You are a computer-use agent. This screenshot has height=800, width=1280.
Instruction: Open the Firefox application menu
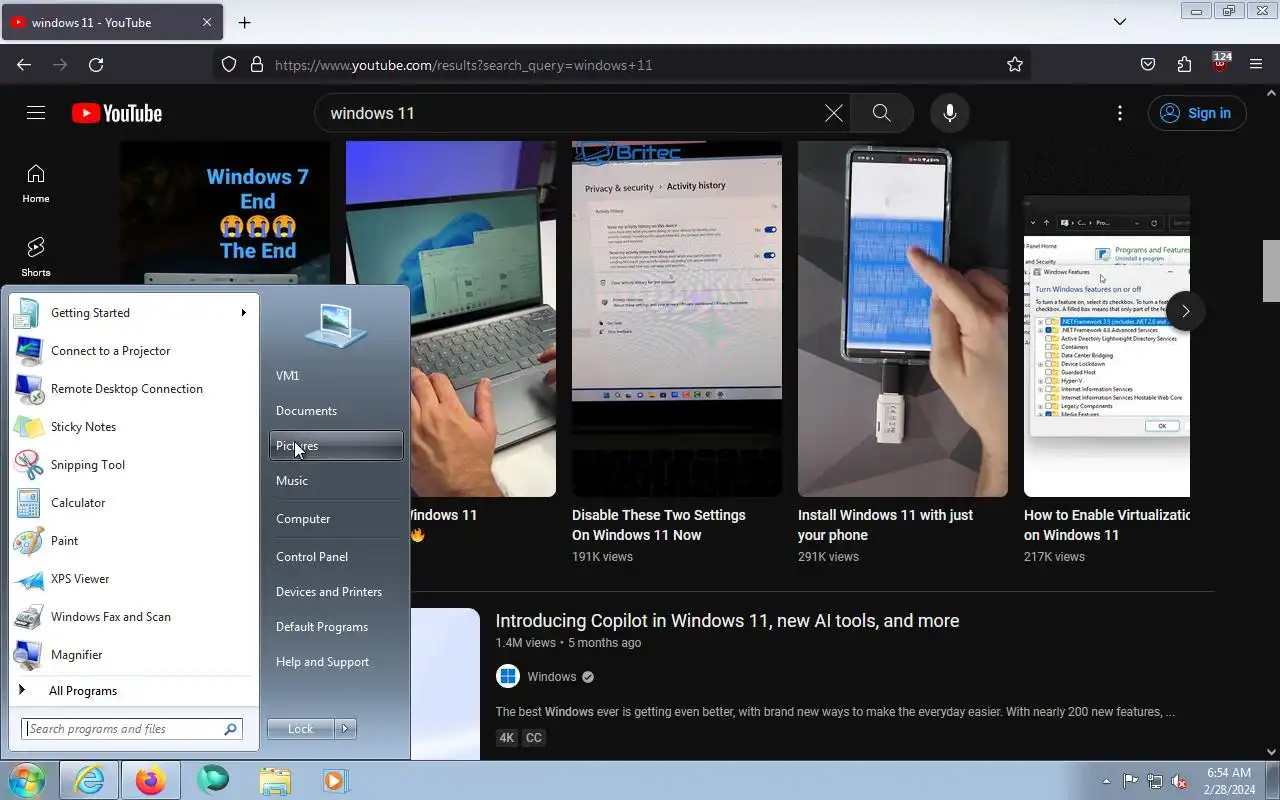tap(1256, 64)
